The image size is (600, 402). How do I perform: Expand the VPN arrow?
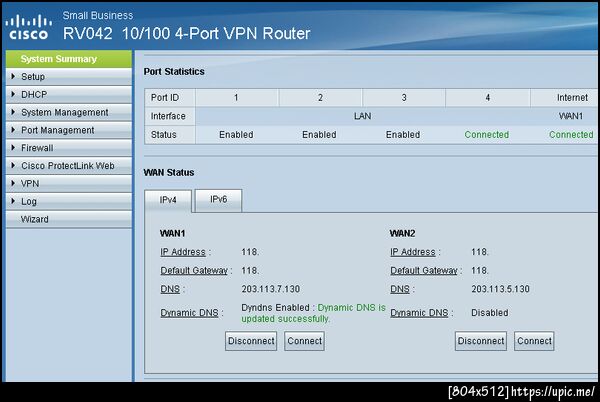point(13,183)
